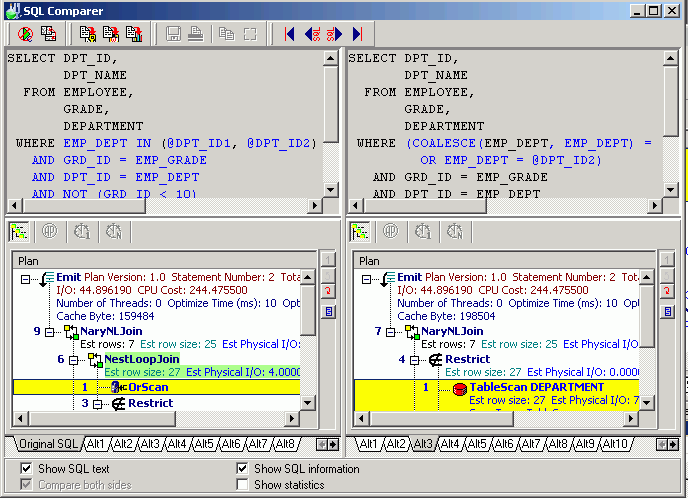This screenshot has width=688, height=499.
Task: Click the clock 'N' icon in left pane
Action: [x=114, y=231]
